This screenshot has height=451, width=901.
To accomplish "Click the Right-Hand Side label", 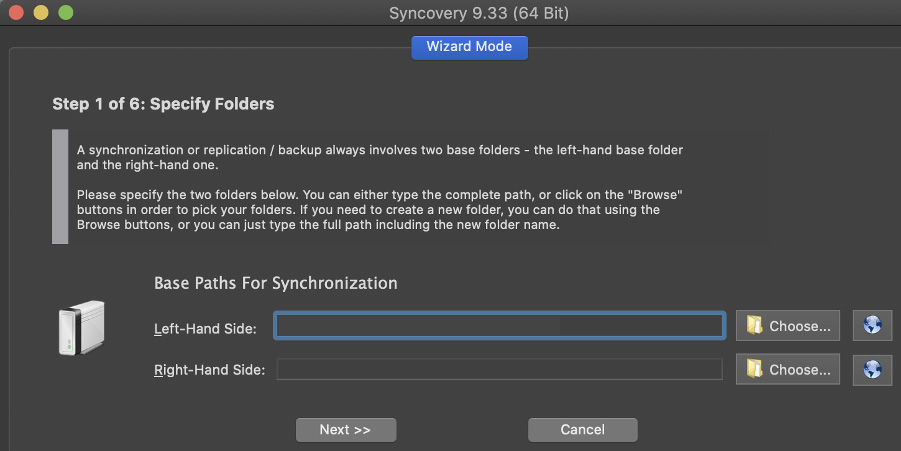I will pos(209,370).
